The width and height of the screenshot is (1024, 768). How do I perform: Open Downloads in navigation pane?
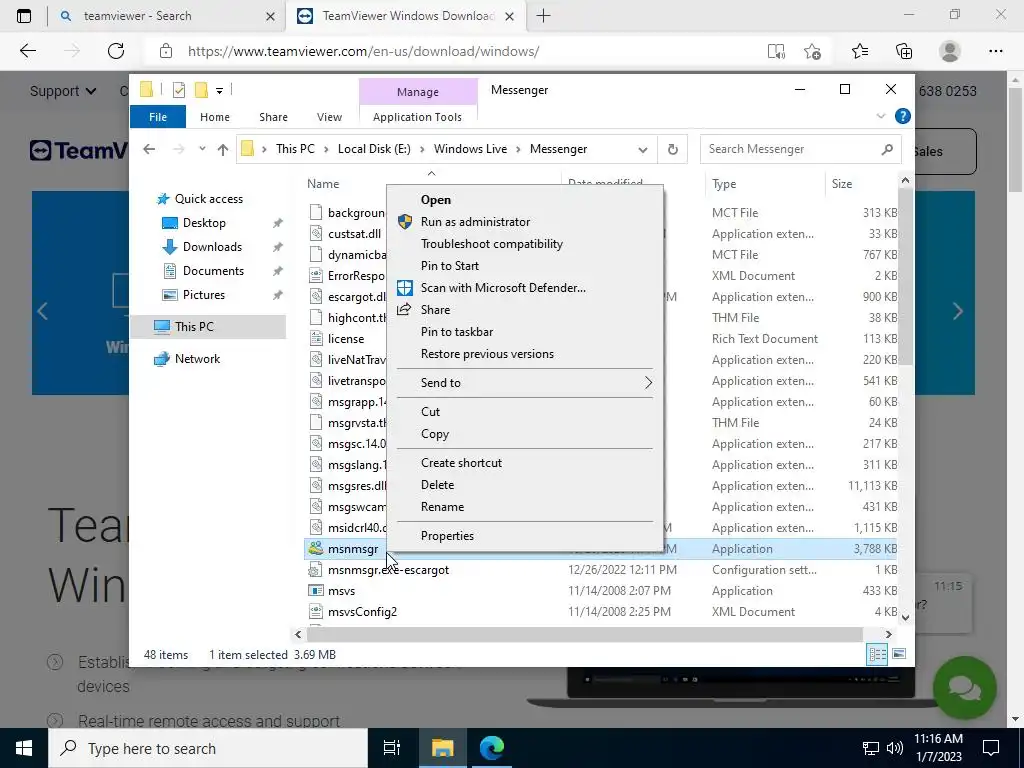pyautogui.click(x=212, y=247)
